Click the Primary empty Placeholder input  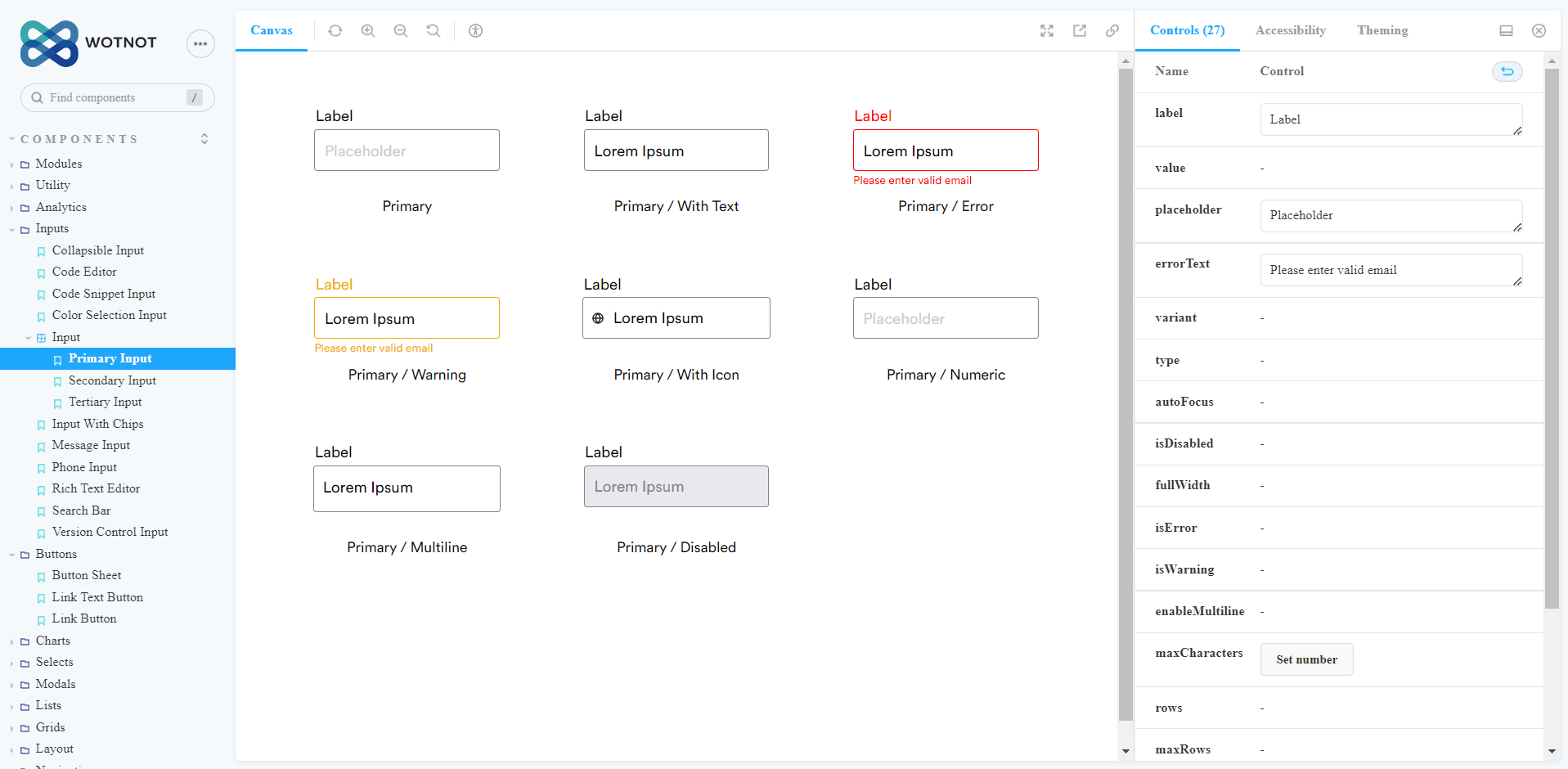(407, 151)
